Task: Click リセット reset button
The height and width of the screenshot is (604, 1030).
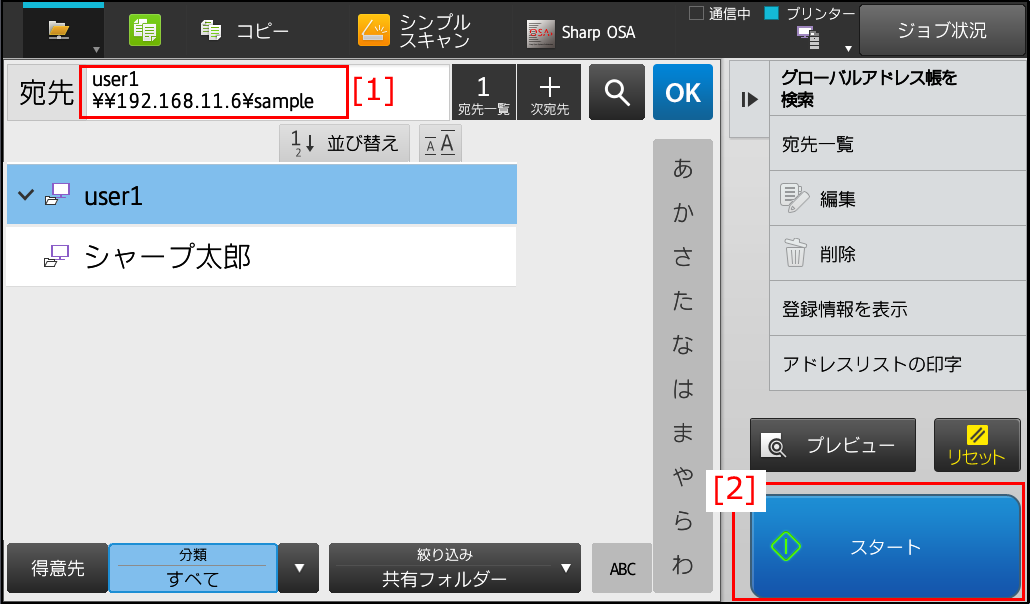Action: 977,446
